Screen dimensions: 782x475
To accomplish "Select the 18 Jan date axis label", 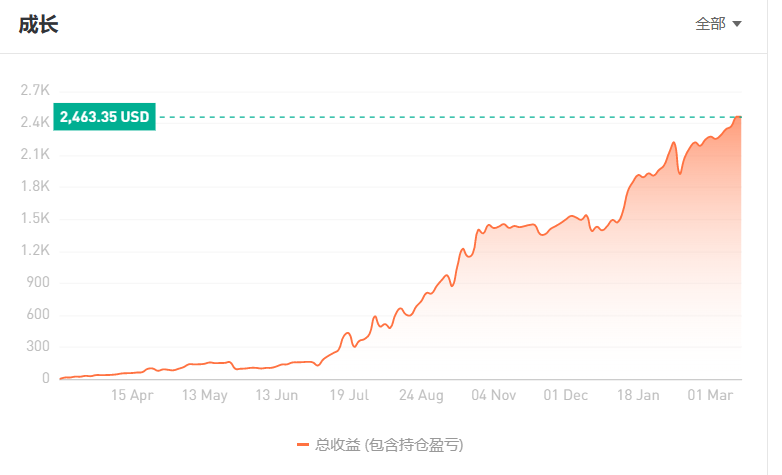I will click(x=638, y=395).
